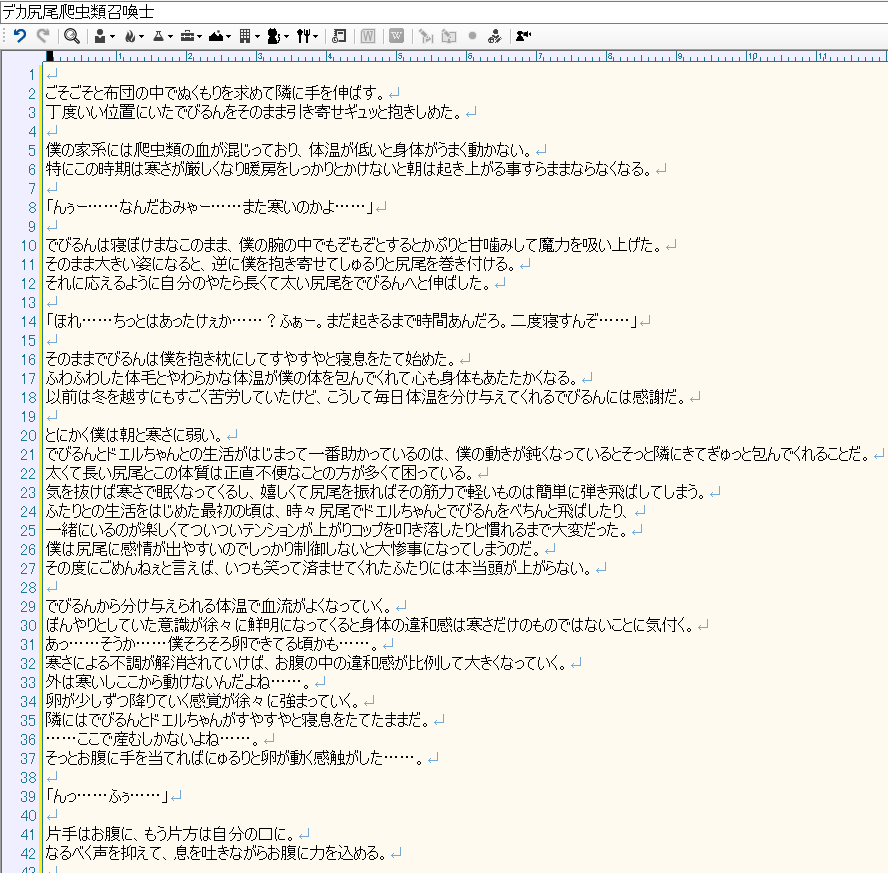The width and height of the screenshot is (888, 873).
Task: Click the grey record dot icon
Action: [472, 36]
